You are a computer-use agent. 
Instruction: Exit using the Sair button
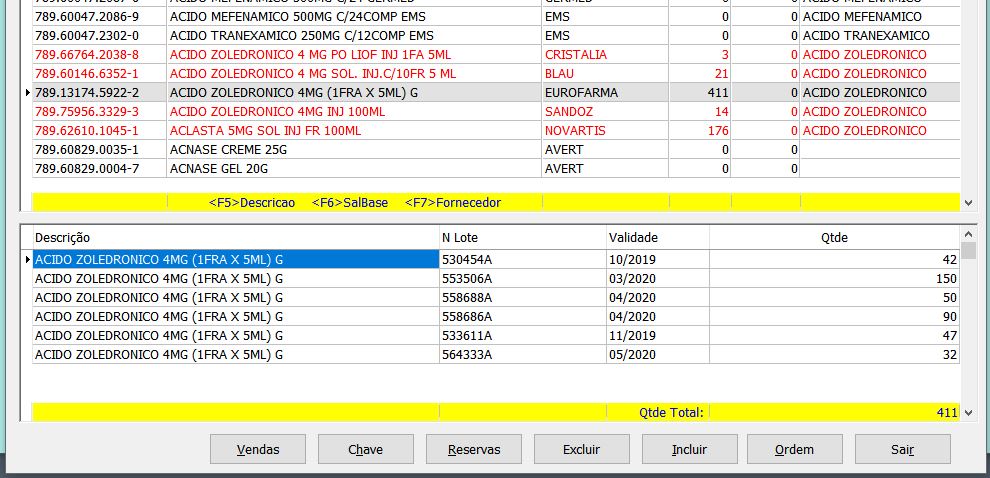902,449
